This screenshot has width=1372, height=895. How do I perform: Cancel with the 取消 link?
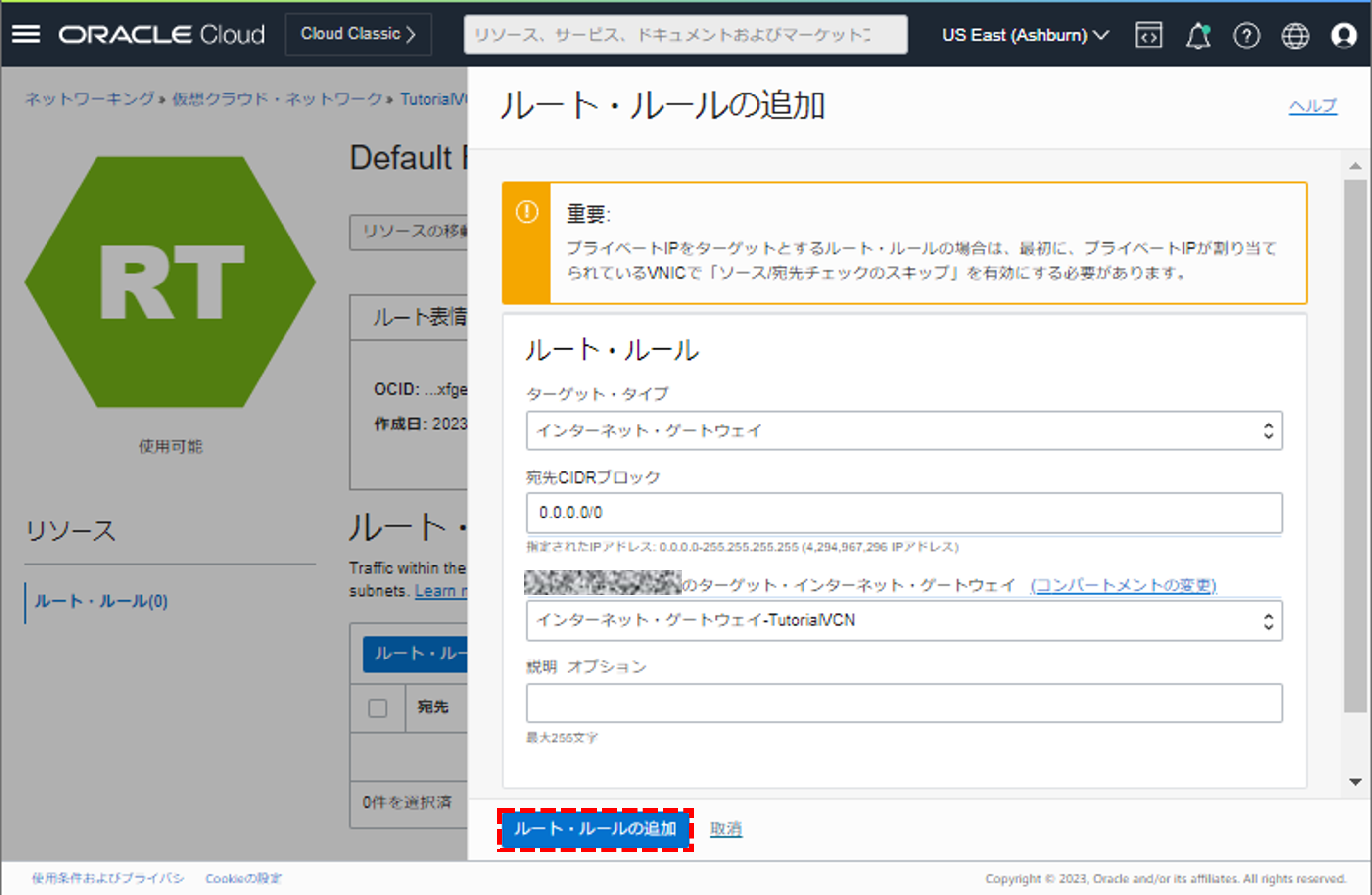pyautogui.click(x=726, y=828)
